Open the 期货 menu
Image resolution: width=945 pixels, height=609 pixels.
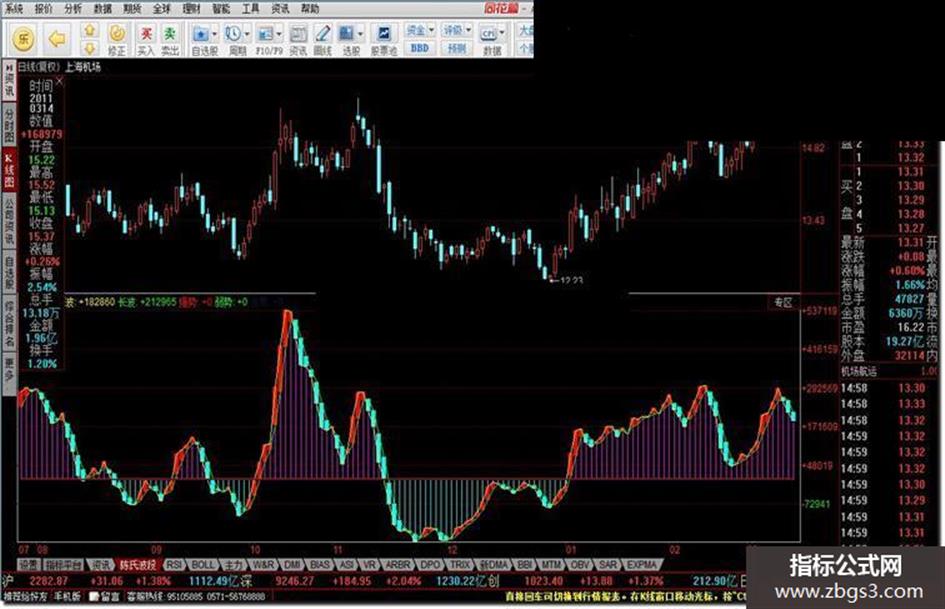(x=133, y=8)
